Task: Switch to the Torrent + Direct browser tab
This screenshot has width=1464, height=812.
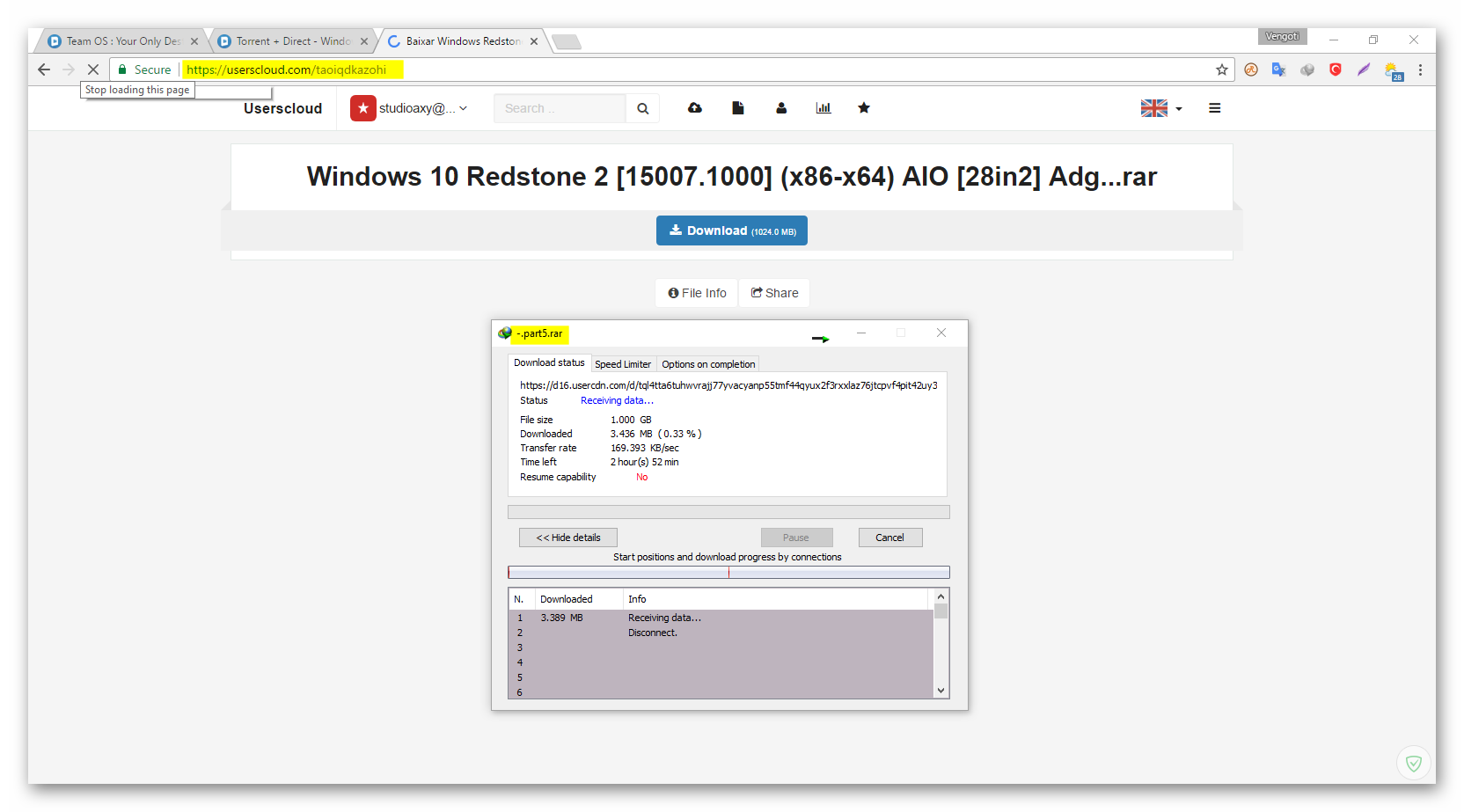Action: click(x=293, y=41)
